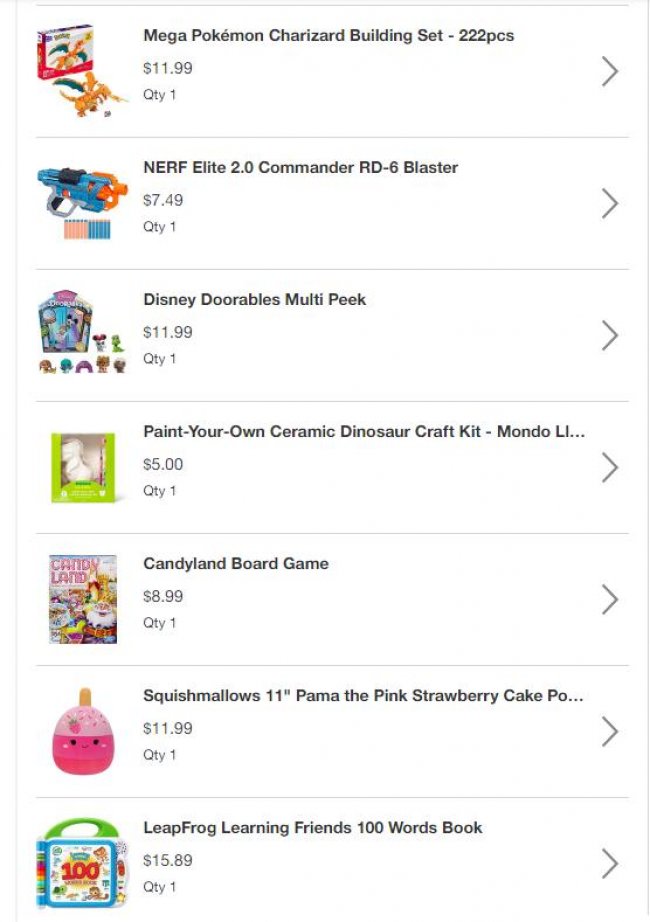Select the Disney Doorables product picture
The image size is (650, 922).
[83, 333]
